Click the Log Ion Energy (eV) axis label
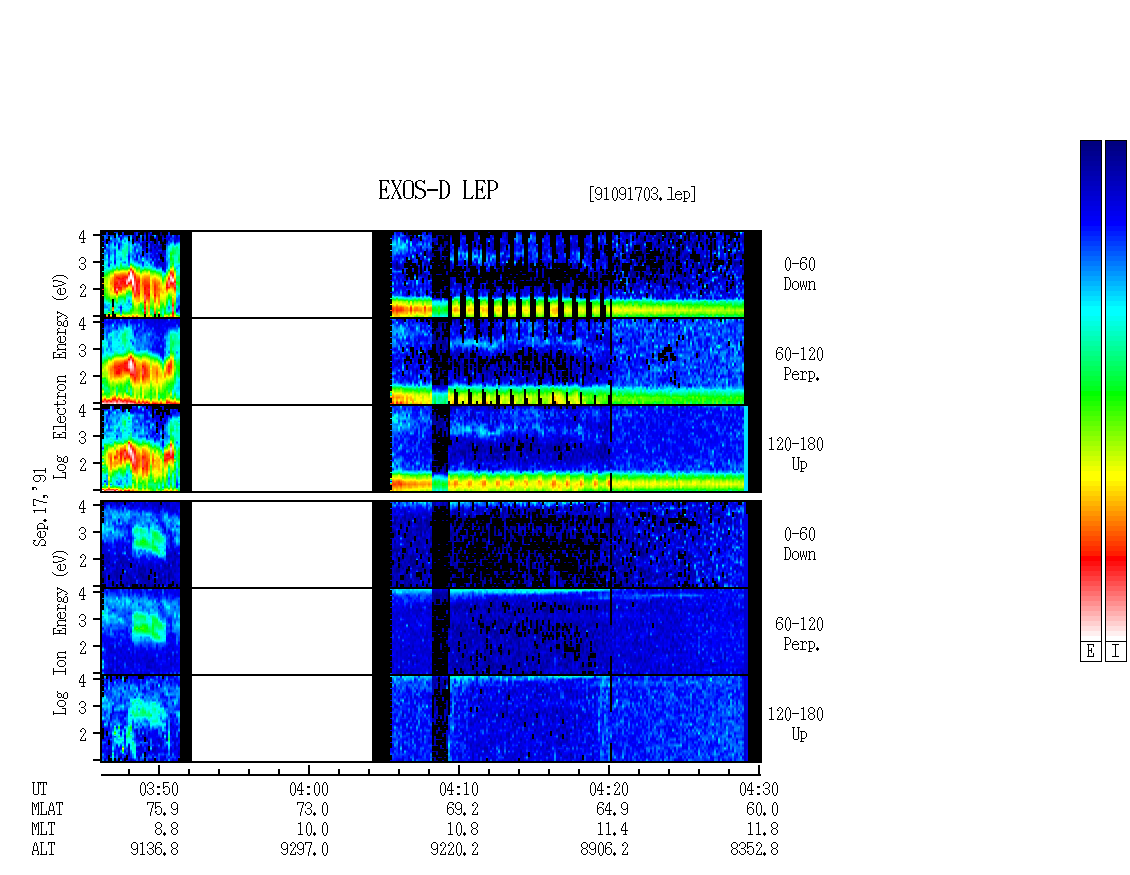 pos(60,633)
